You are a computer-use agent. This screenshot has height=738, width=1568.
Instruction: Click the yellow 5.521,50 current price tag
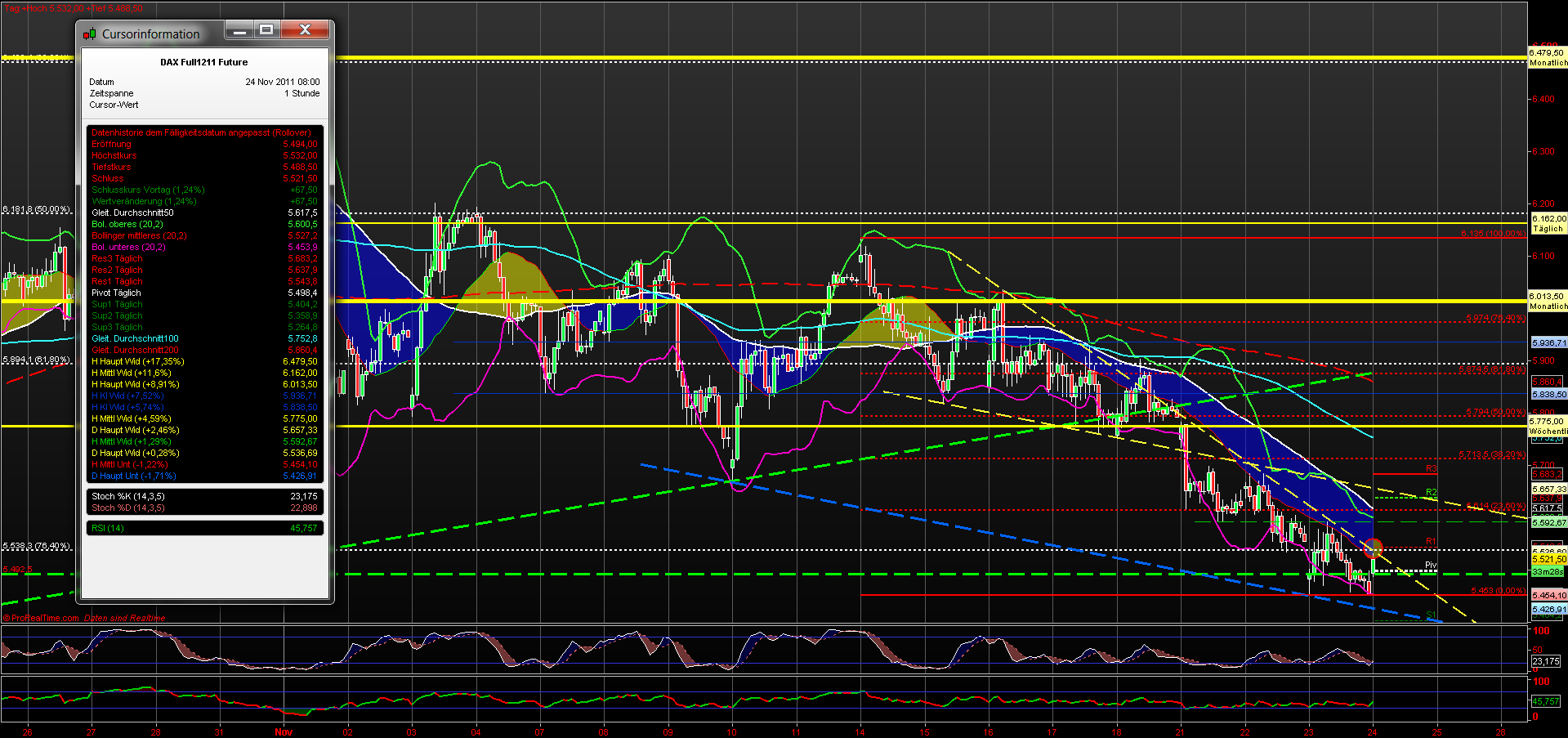point(1548,559)
